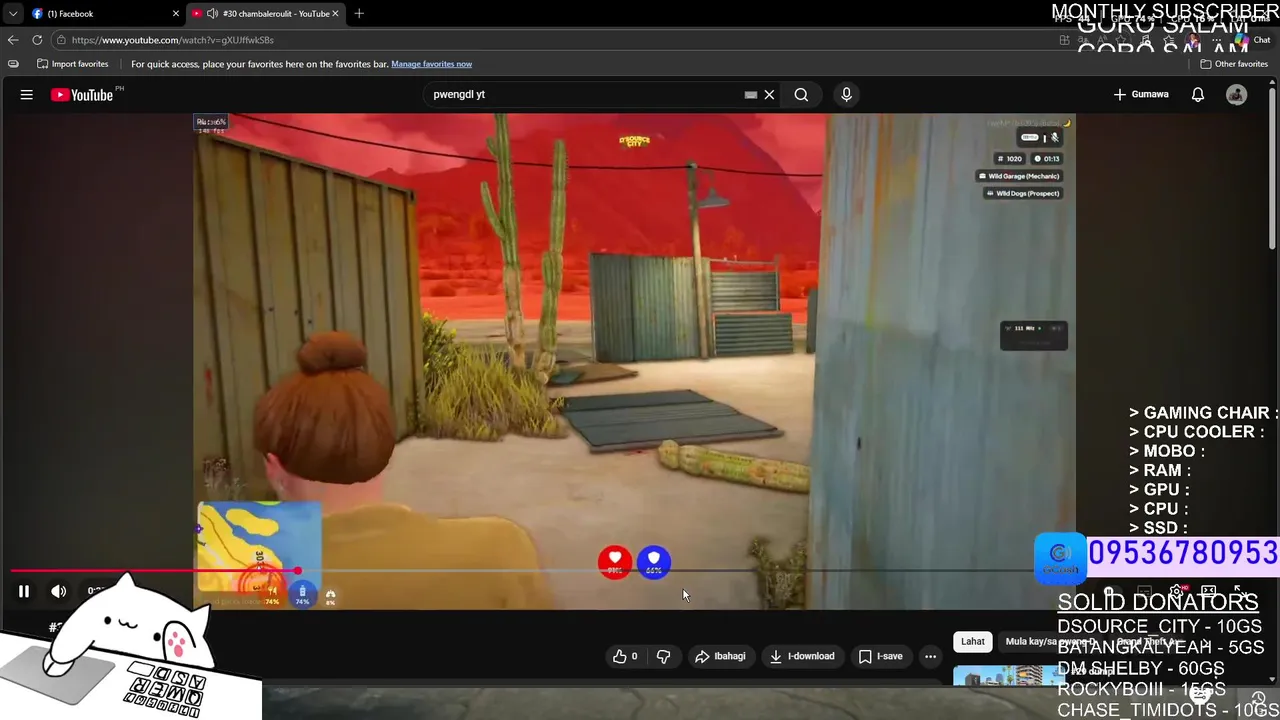Close the YouTube chambaleroulit tab
The width and height of the screenshot is (1280, 720).
point(336,14)
